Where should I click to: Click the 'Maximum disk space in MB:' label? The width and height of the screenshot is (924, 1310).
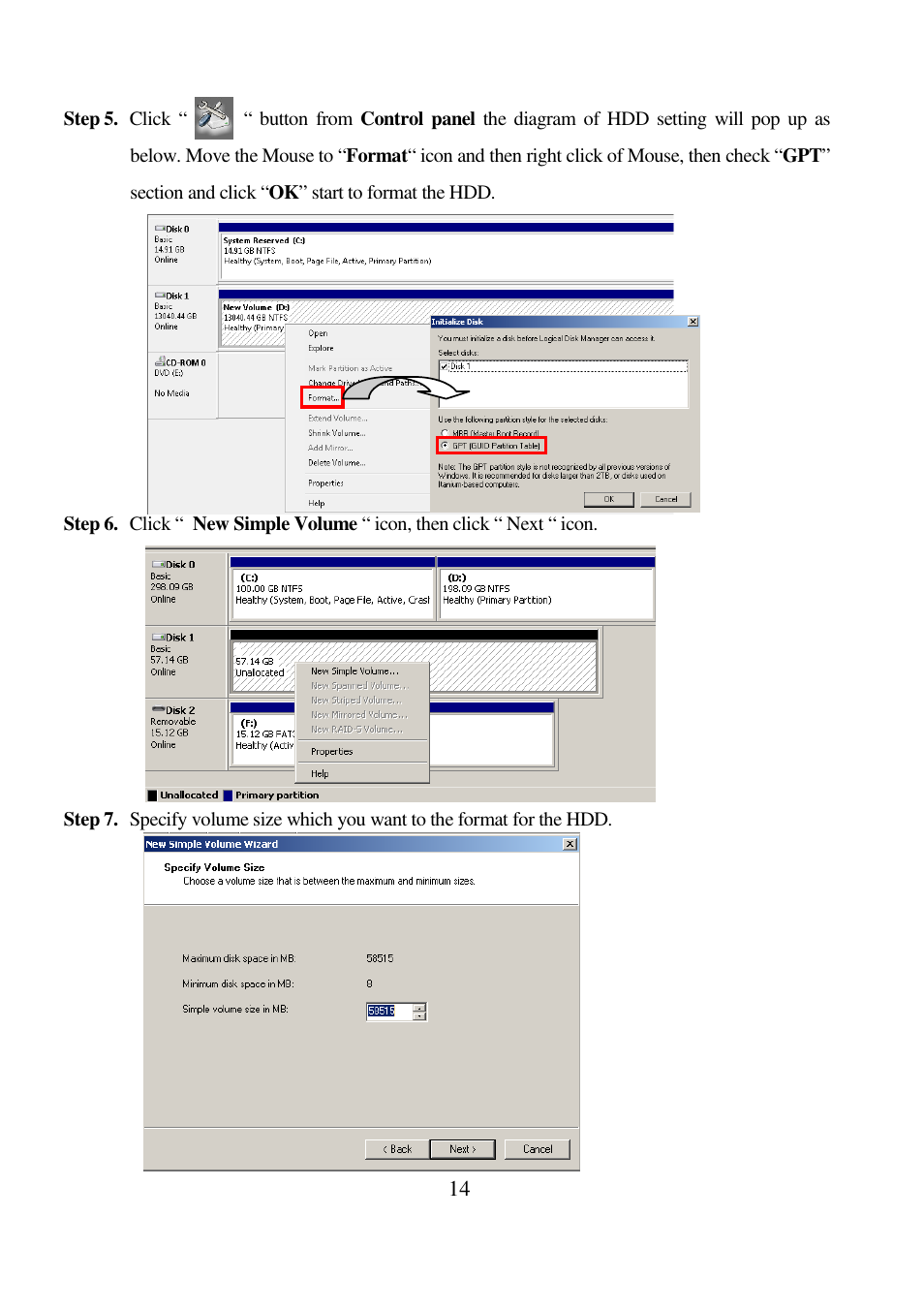[238, 958]
